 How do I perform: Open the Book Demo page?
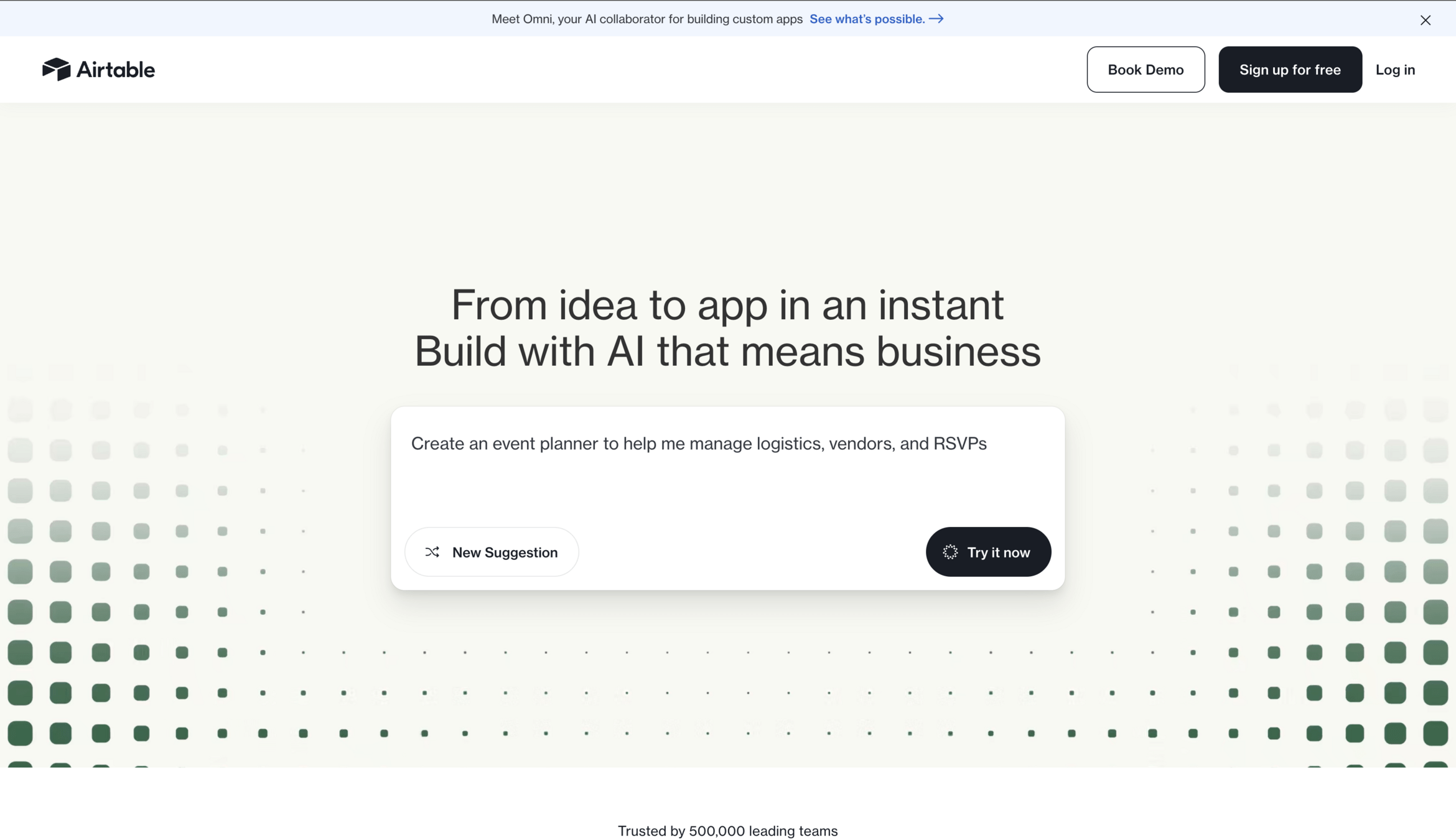(x=1145, y=70)
